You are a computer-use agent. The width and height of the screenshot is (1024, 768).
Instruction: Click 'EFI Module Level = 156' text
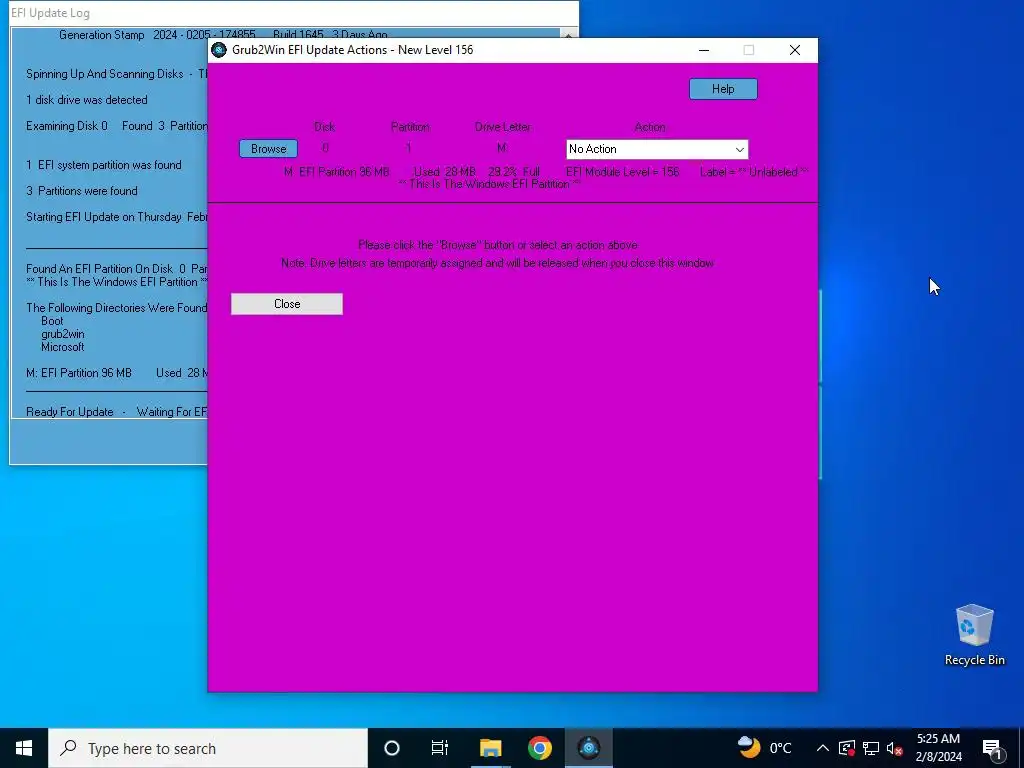coord(622,172)
